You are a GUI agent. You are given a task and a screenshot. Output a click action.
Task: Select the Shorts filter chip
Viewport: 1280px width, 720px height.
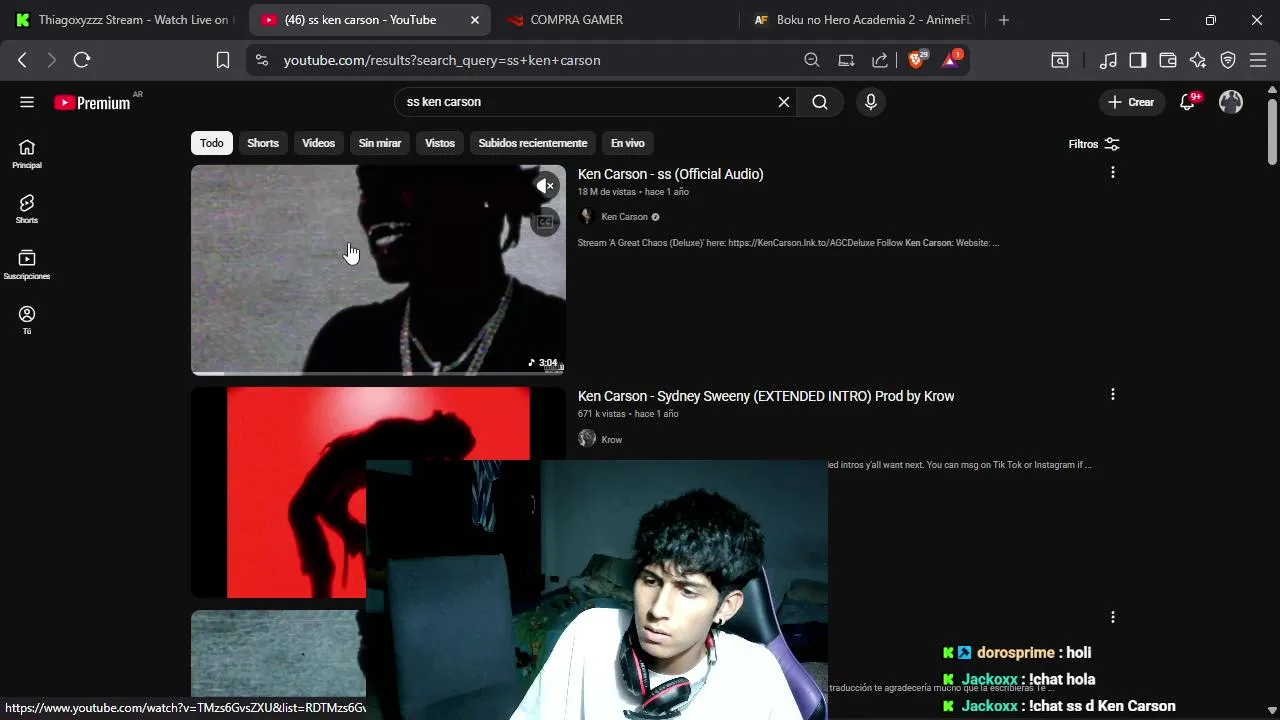click(x=263, y=143)
